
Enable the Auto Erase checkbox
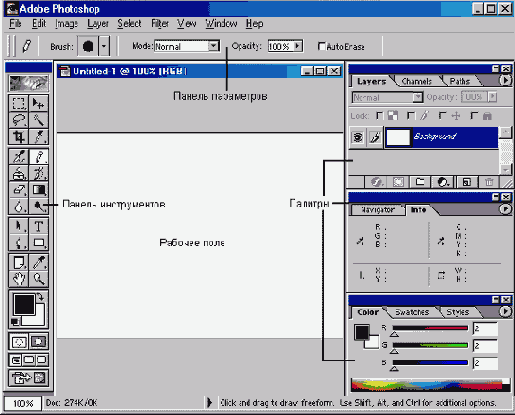tap(322, 46)
